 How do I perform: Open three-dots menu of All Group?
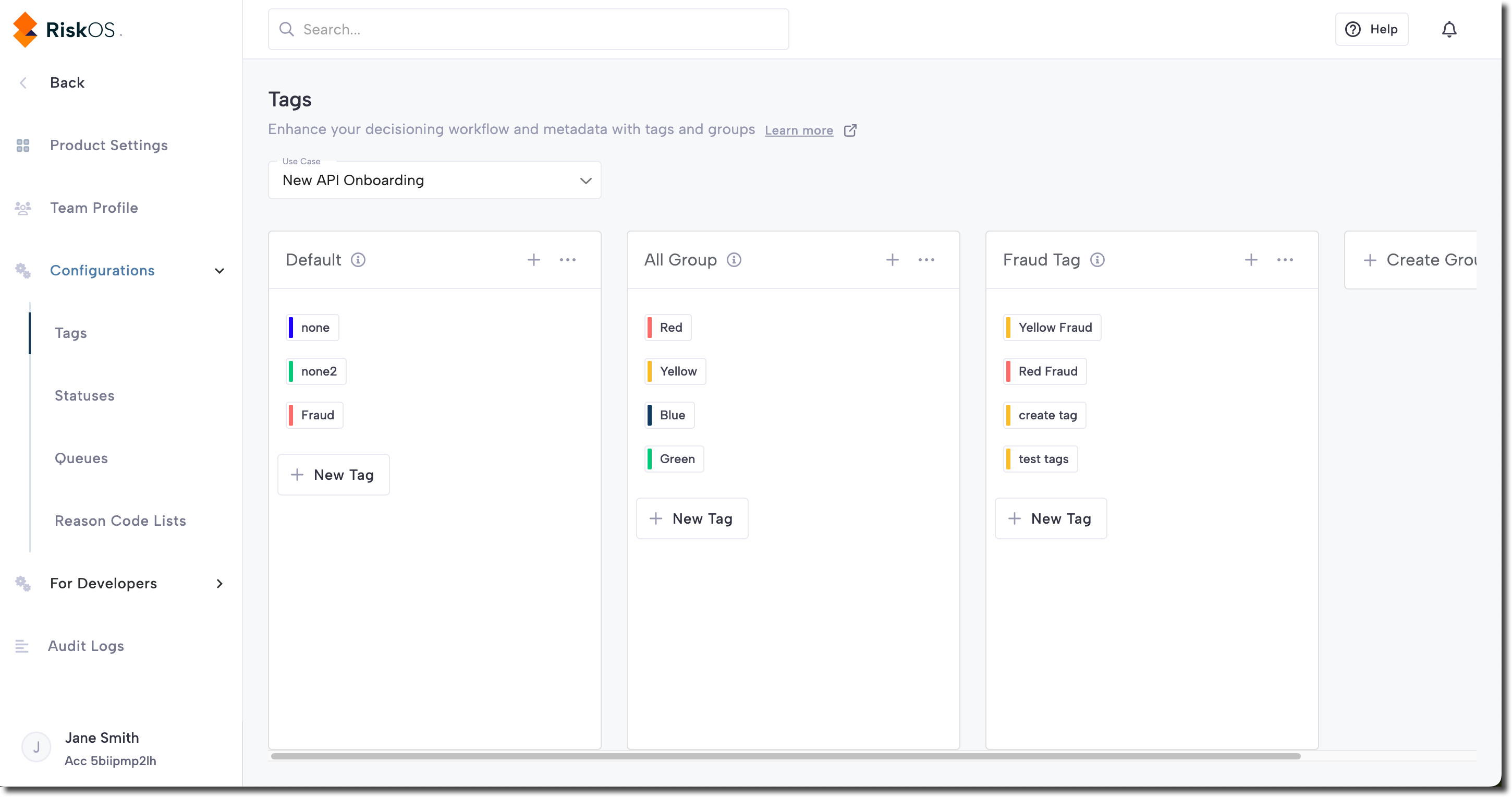(925, 260)
